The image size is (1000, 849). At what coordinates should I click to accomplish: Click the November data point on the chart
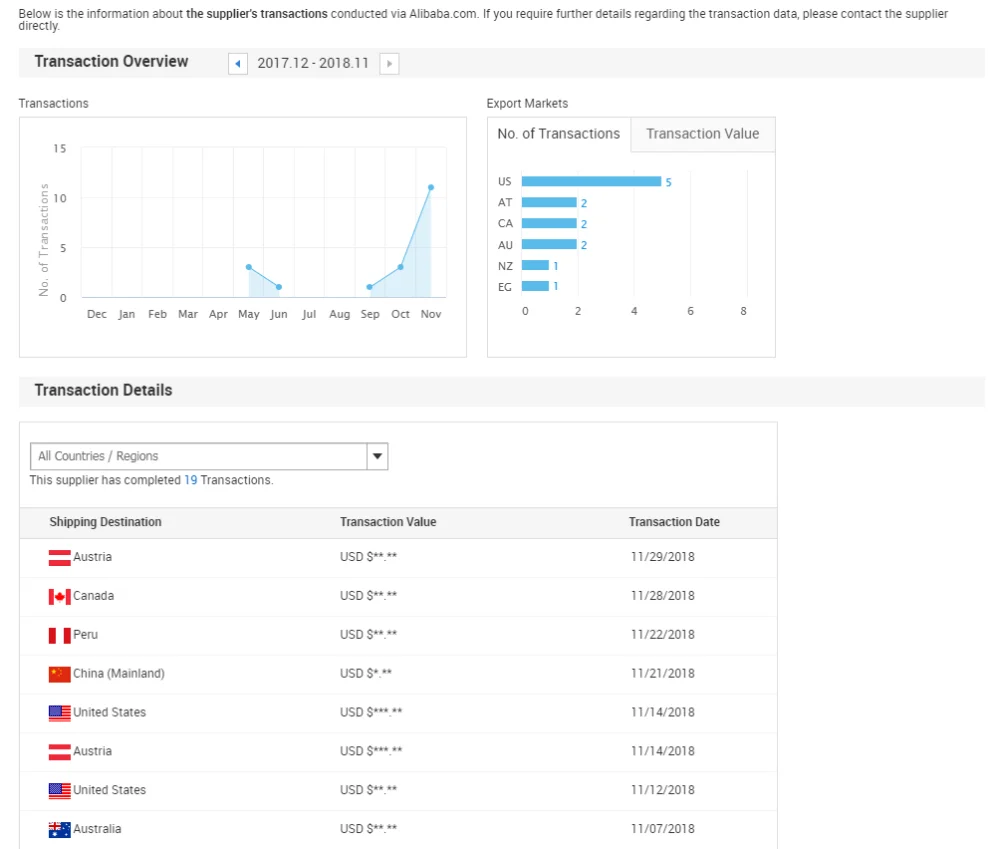click(431, 187)
